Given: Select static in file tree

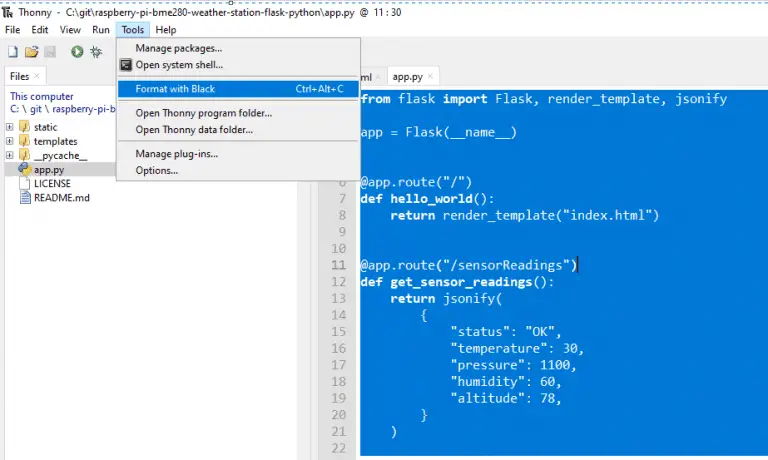Looking at the screenshot, I should pyautogui.click(x=46, y=127).
